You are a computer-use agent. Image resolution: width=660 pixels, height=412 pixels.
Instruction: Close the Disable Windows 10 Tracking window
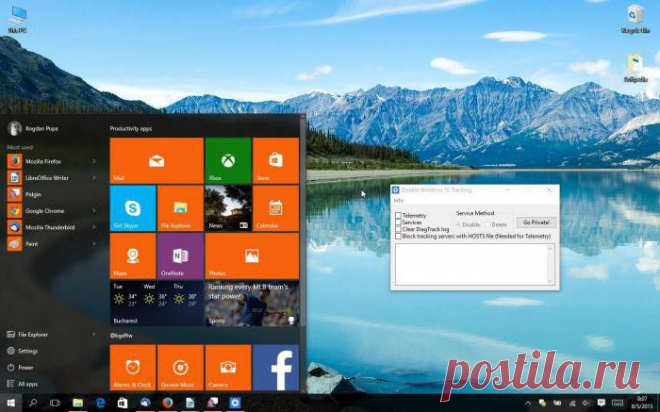[x=549, y=190]
